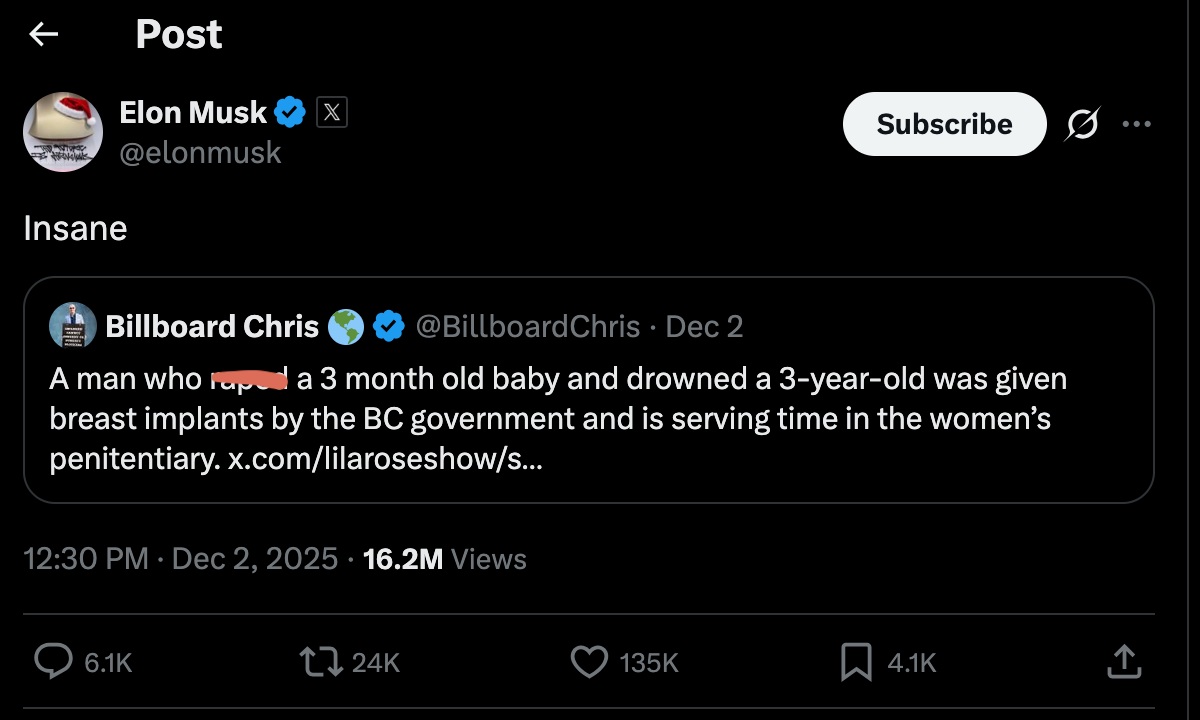1200x720 pixels.
Task: Open Billboard Chris's quoted avatar
Action: (73, 326)
